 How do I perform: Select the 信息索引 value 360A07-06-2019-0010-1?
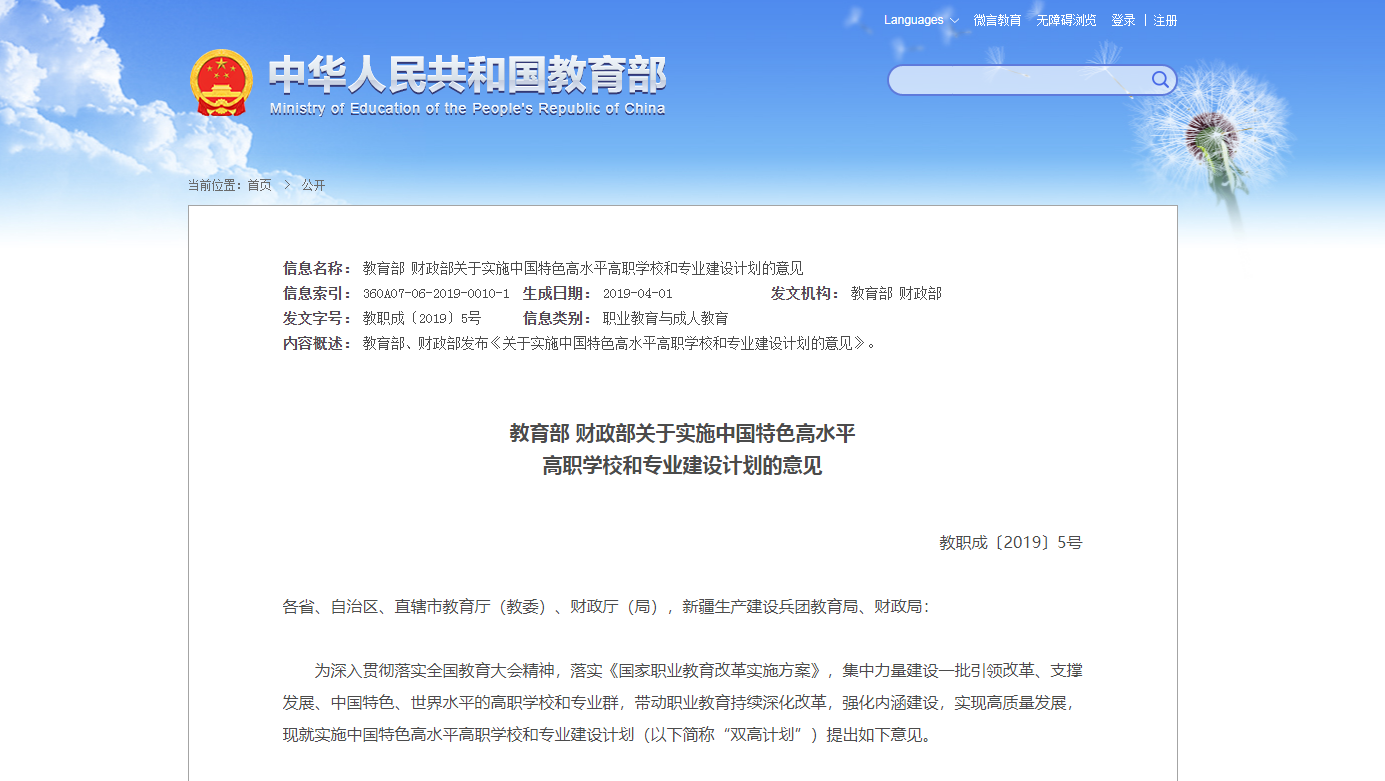tap(436, 294)
